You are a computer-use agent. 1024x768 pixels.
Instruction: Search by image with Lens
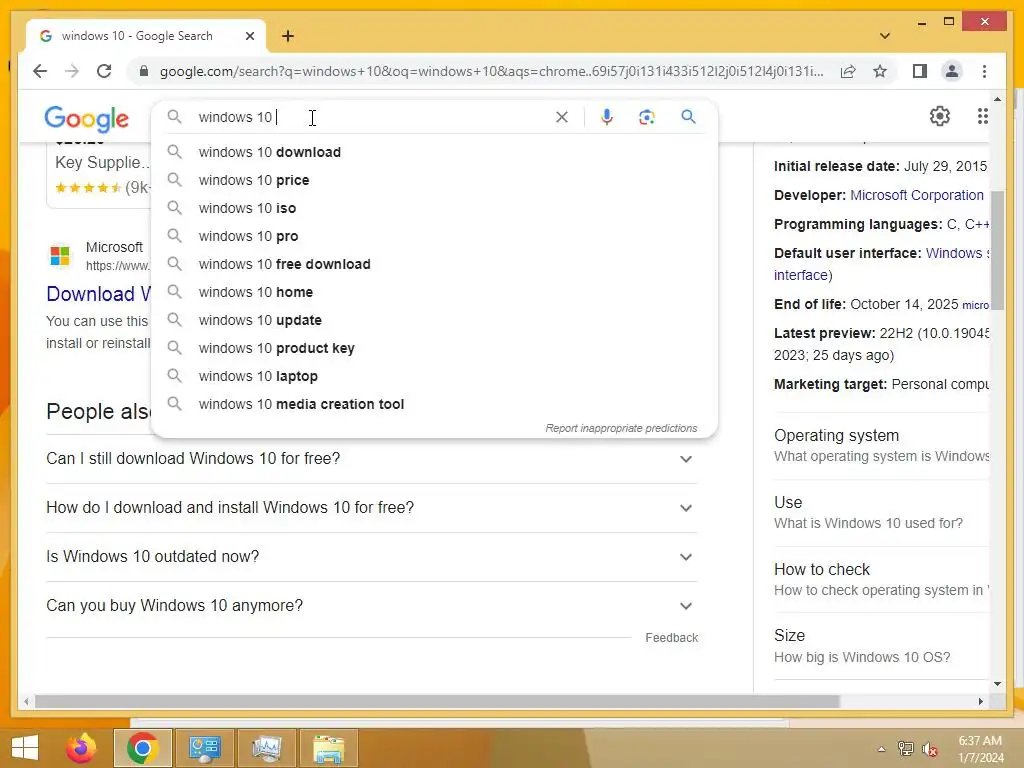[647, 117]
